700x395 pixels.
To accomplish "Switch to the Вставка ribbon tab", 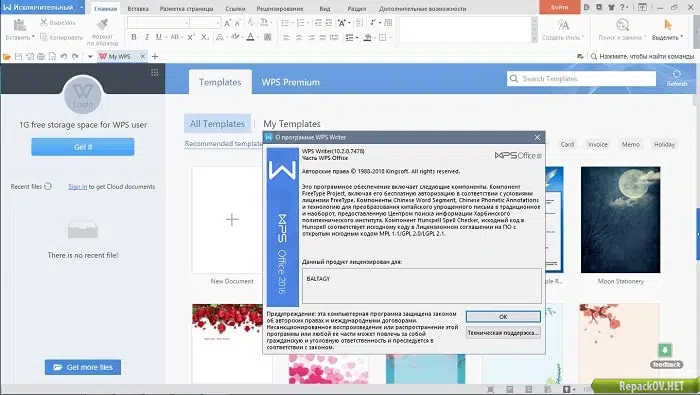I will [x=138, y=8].
